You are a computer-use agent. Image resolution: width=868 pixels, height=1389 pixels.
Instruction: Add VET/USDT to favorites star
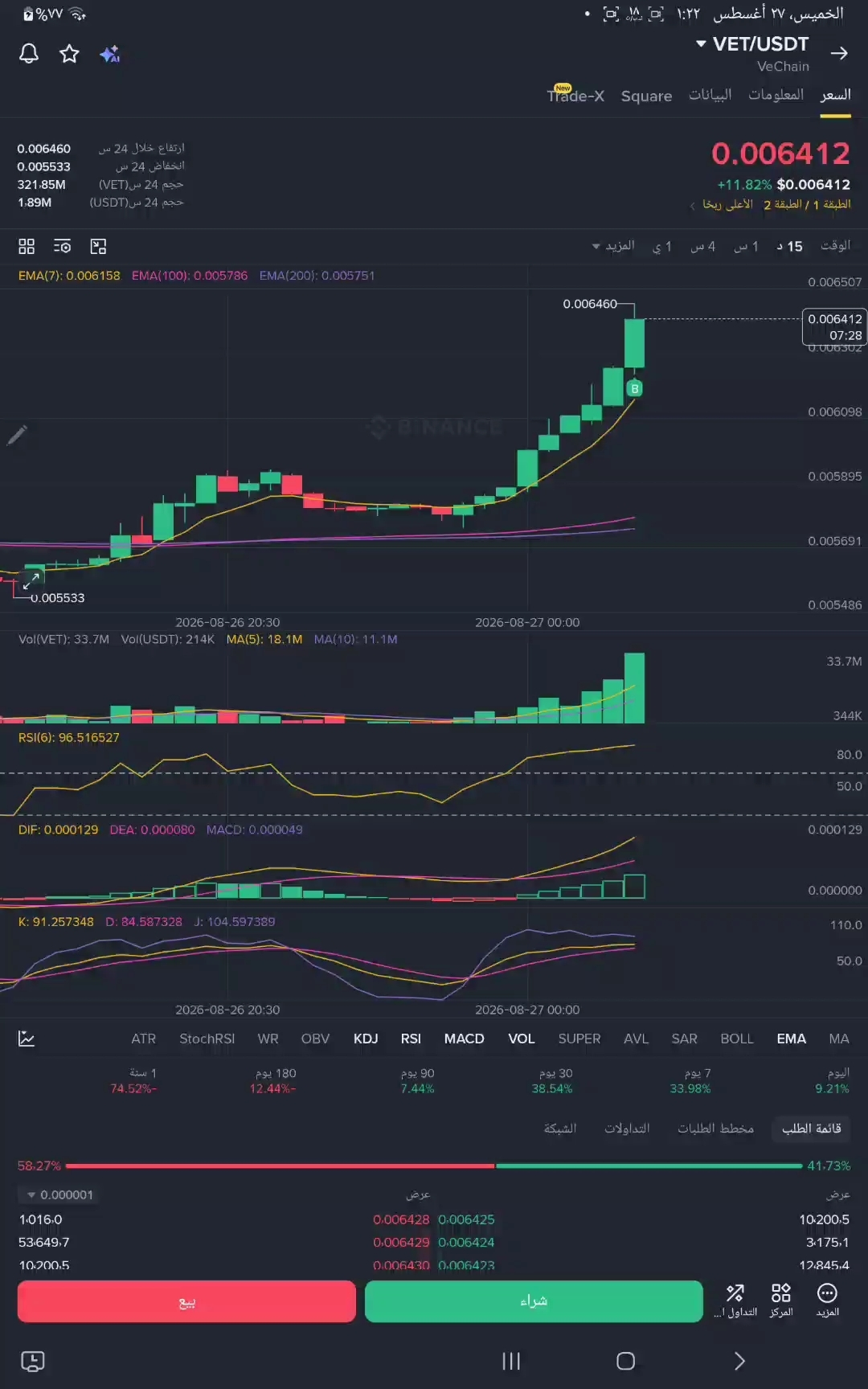click(x=70, y=54)
